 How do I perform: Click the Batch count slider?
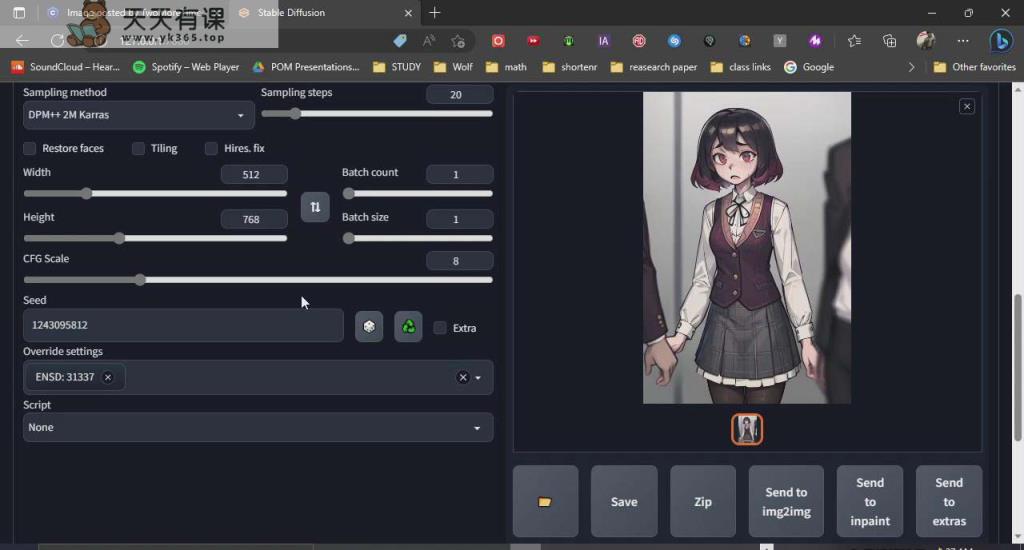(x=417, y=193)
